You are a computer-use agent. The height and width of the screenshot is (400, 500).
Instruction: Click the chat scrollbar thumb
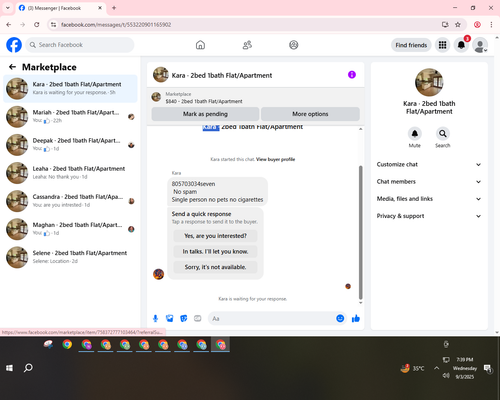(360, 232)
